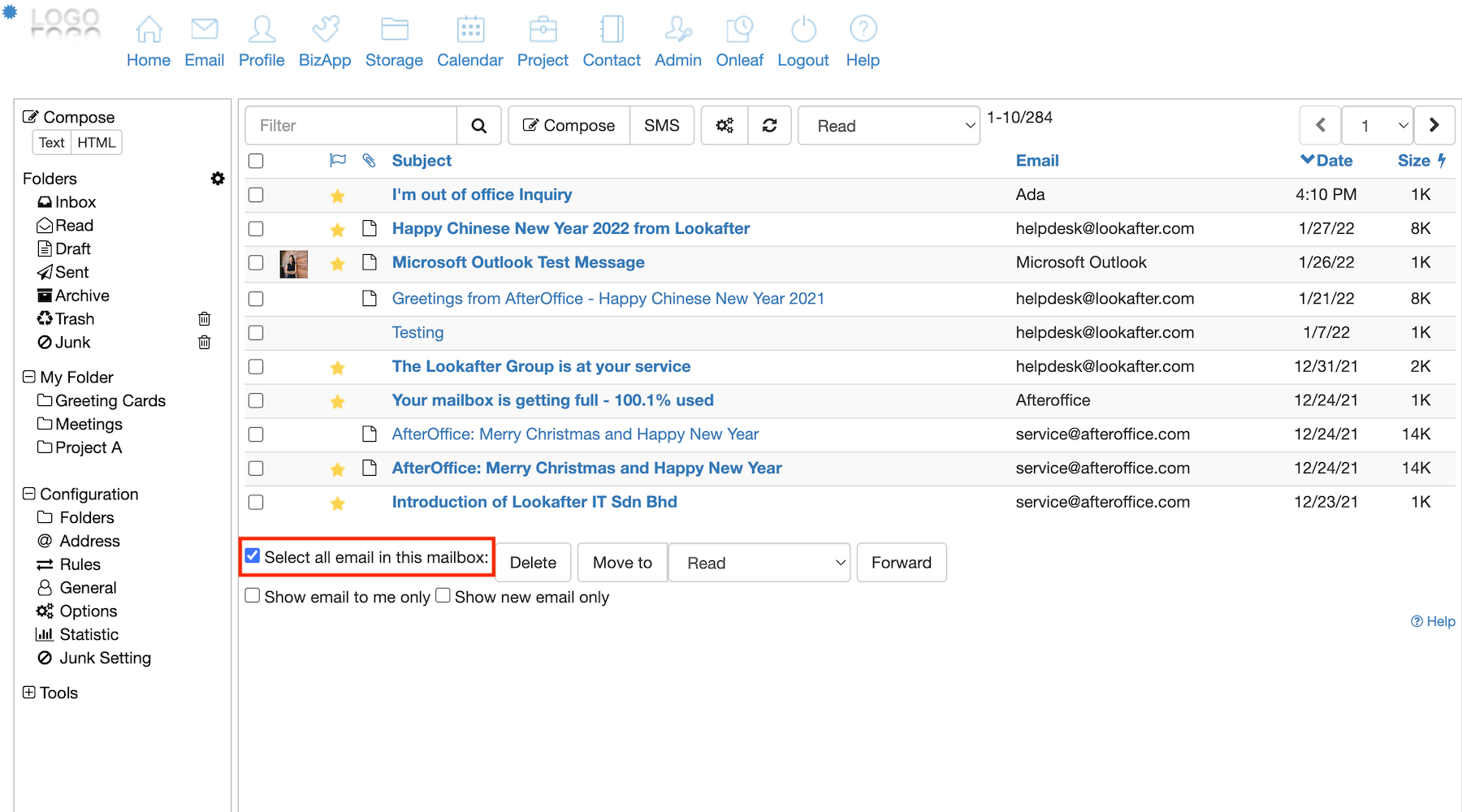Image resolution: width=1462 pixels, height=812 pixels.
Task: Unstar the 'I'm out of office Inquiry' email
Action: (x=338, y=196)
